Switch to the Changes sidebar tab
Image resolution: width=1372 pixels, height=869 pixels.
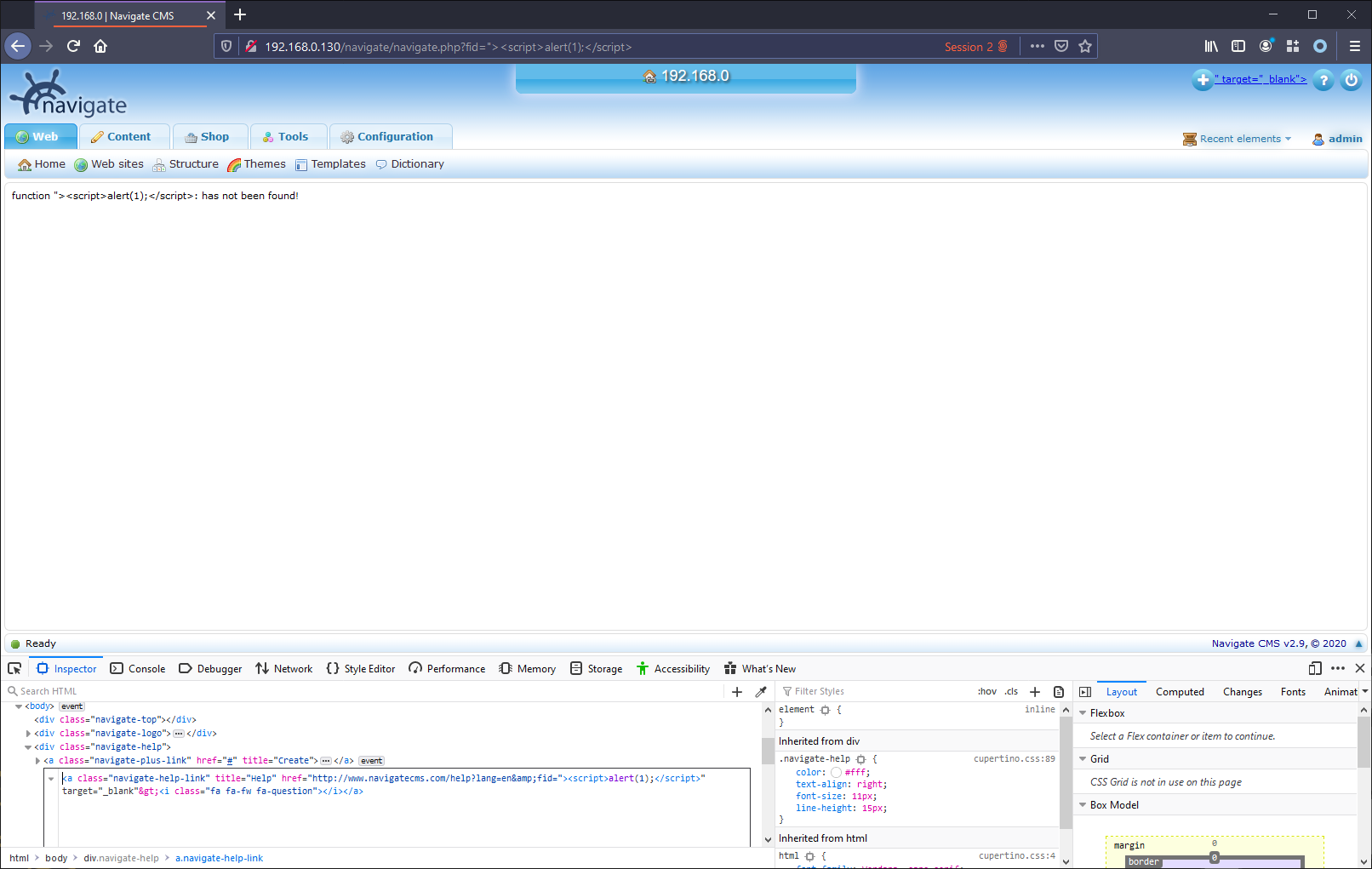pyautogui.click(x=1243, y=692)
